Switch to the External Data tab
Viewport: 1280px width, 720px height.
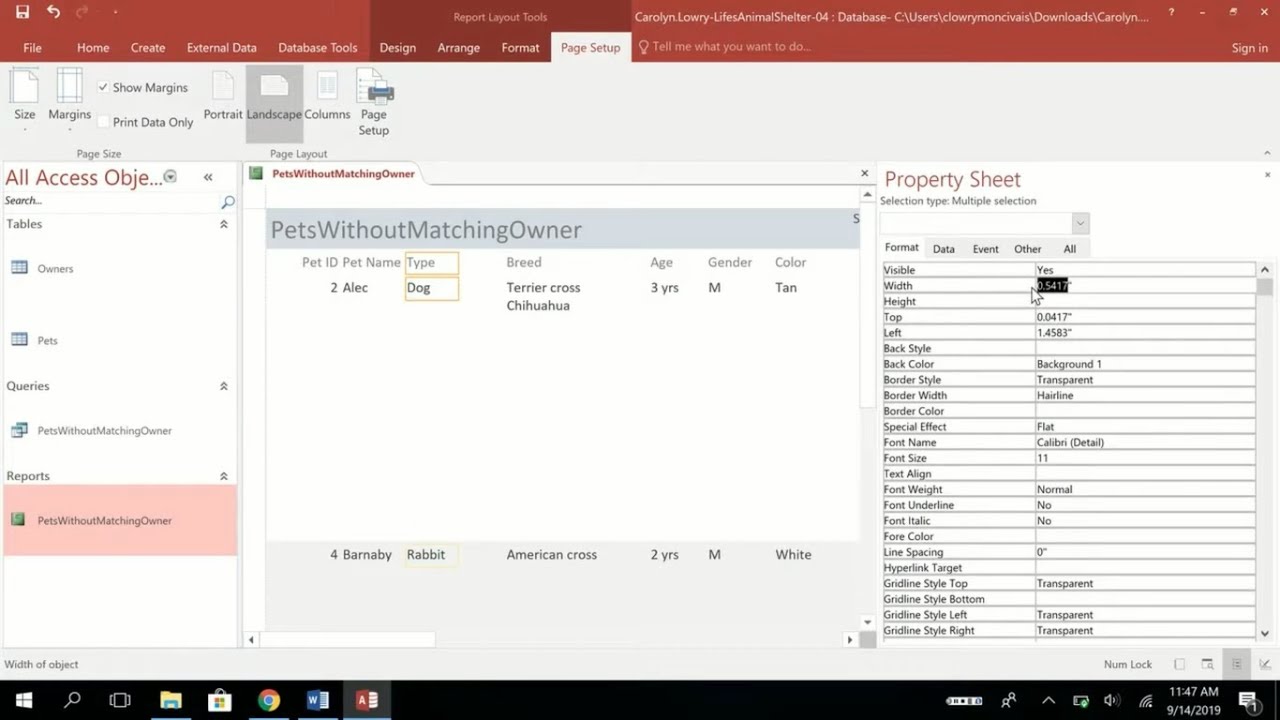(221, 47)
